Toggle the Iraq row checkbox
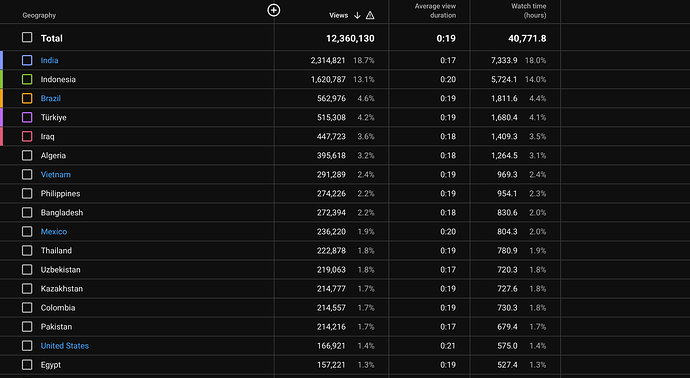This screenshot has width=690, height=378. tap(27, 136)
